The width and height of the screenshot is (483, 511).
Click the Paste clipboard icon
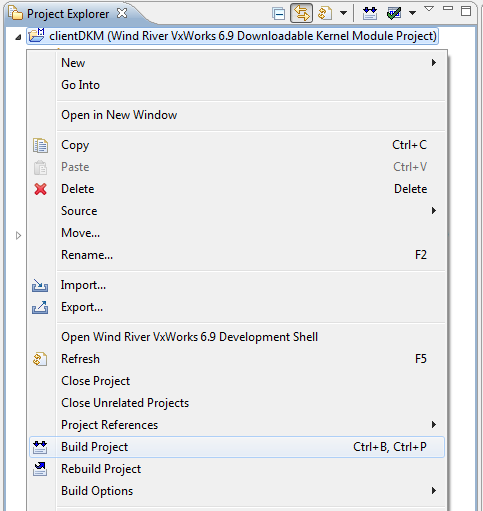click(x=40, y=167)
